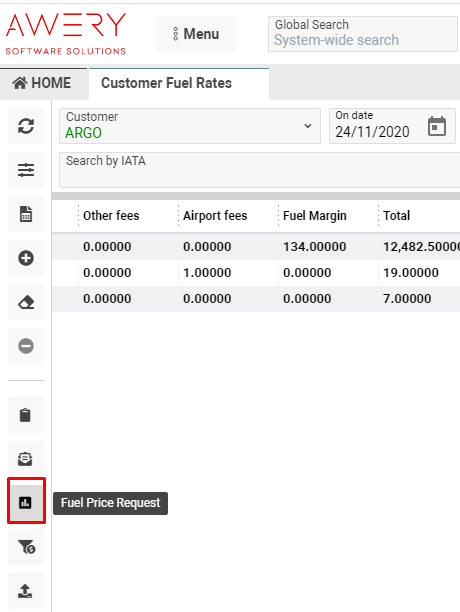Click the Global Search field
Viewport: 460px width, 612px height.
coord(363,34)
